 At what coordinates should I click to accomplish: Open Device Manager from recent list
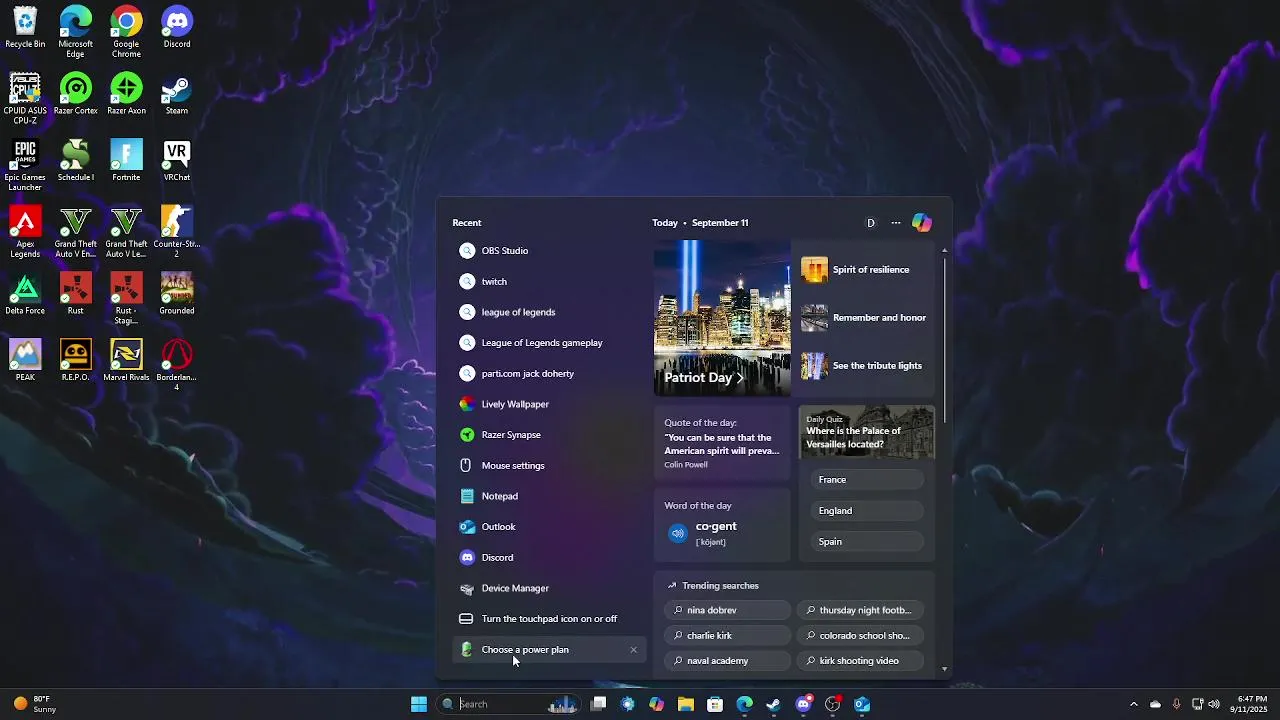549,588
